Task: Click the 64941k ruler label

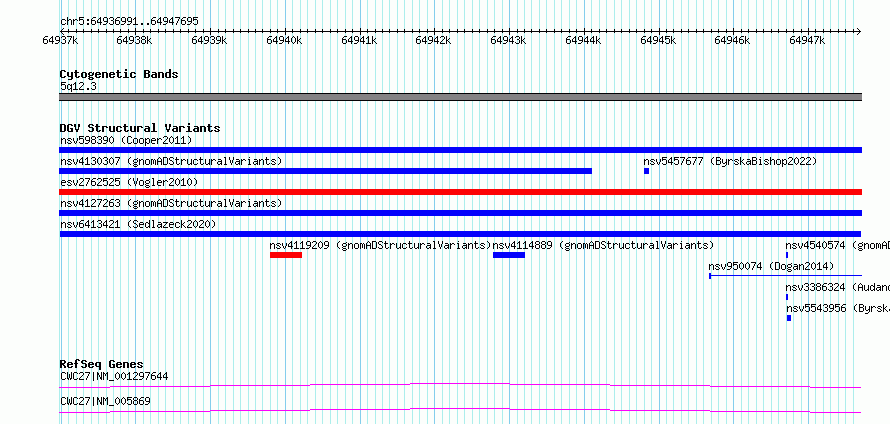Action: pyautogui.click(x=359, y=40)
